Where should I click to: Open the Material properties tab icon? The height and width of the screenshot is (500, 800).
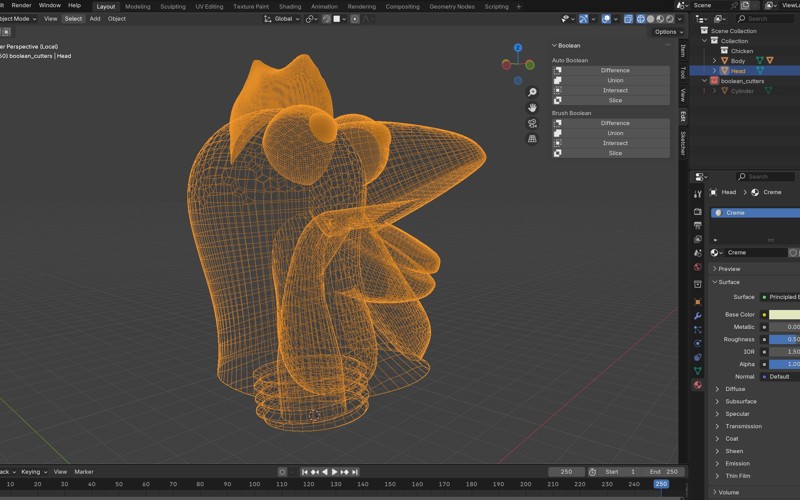(698, 385)
